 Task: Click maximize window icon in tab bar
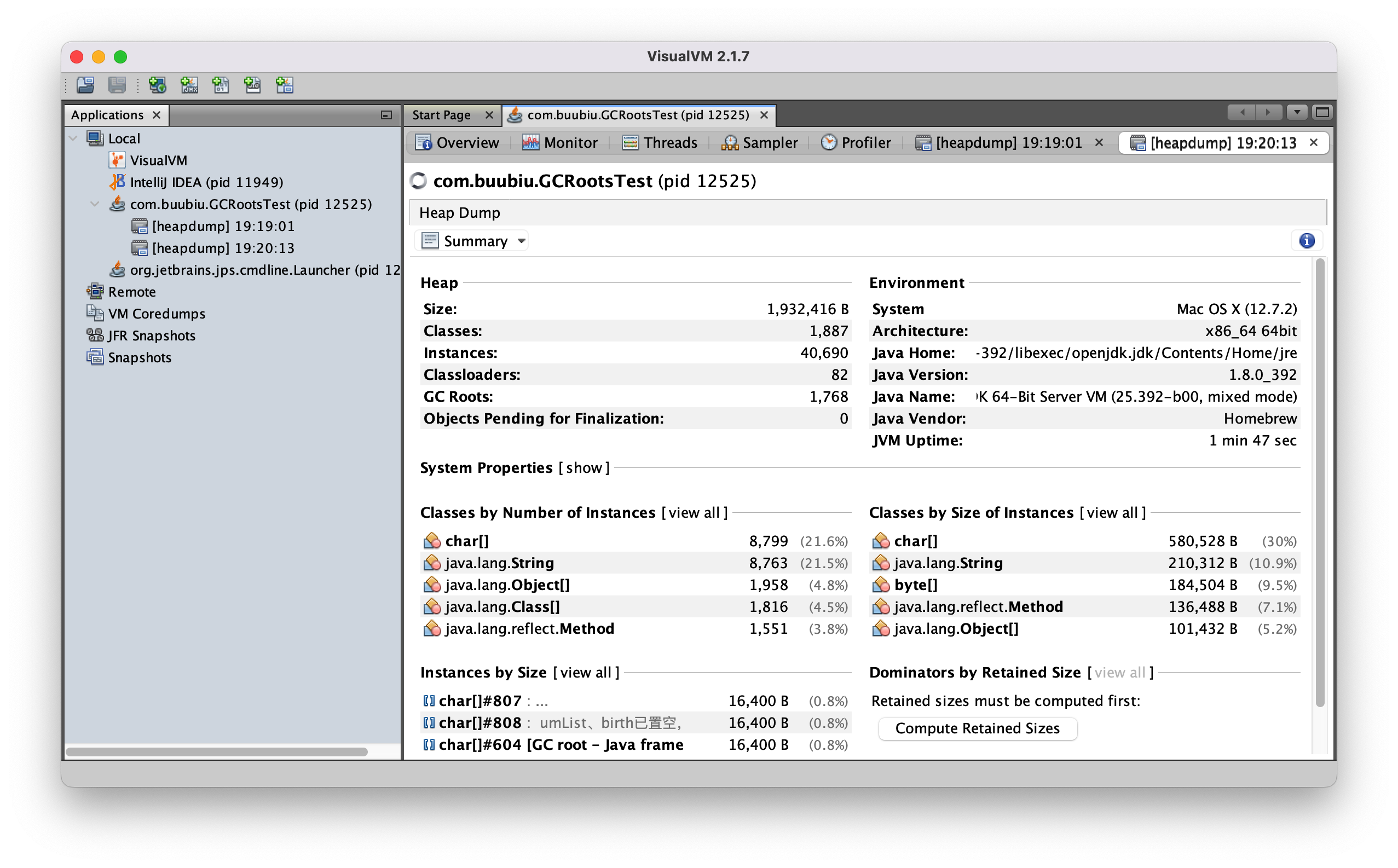1322,113
